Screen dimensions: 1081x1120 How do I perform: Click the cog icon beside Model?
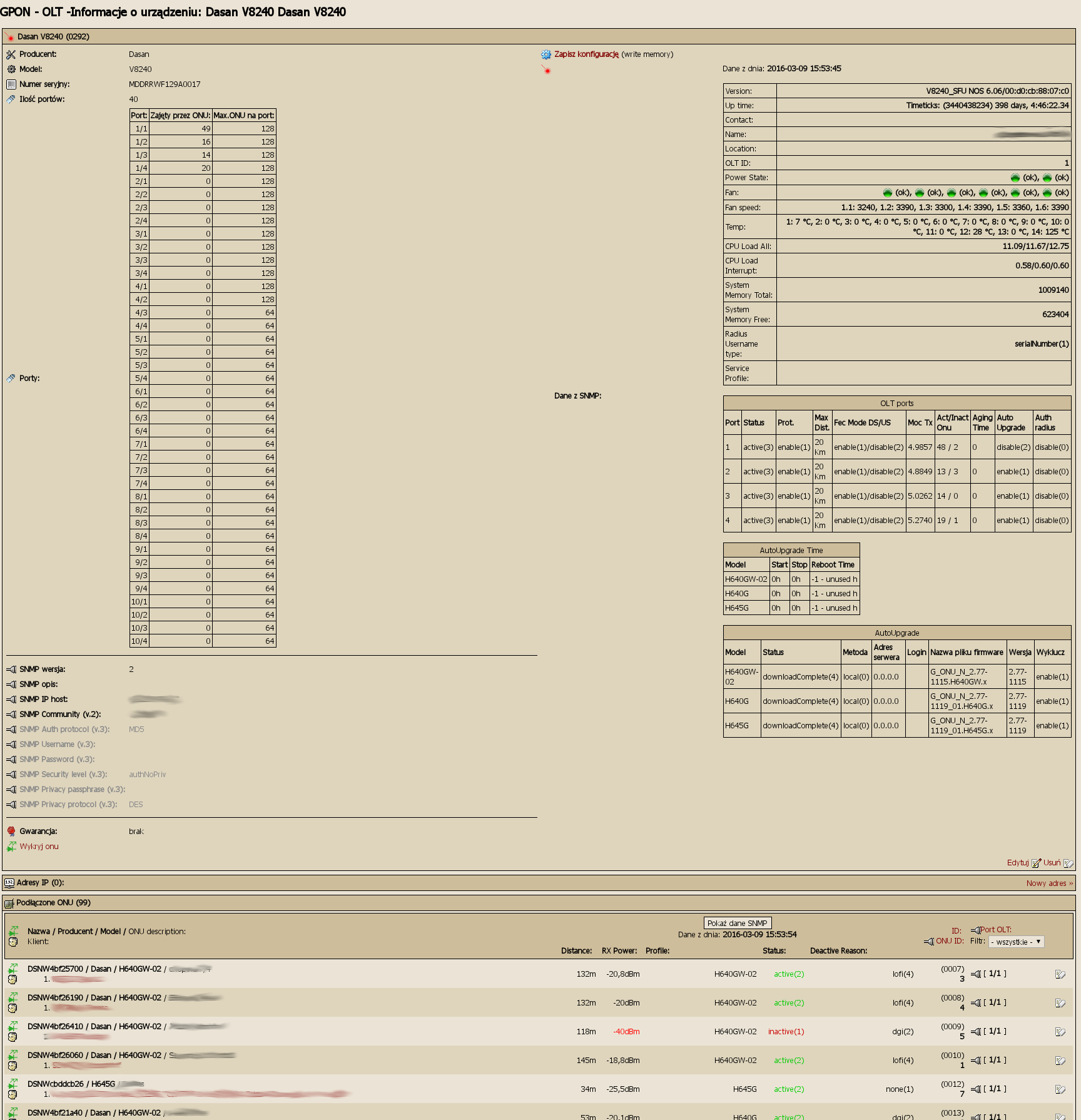click(11, 69)
